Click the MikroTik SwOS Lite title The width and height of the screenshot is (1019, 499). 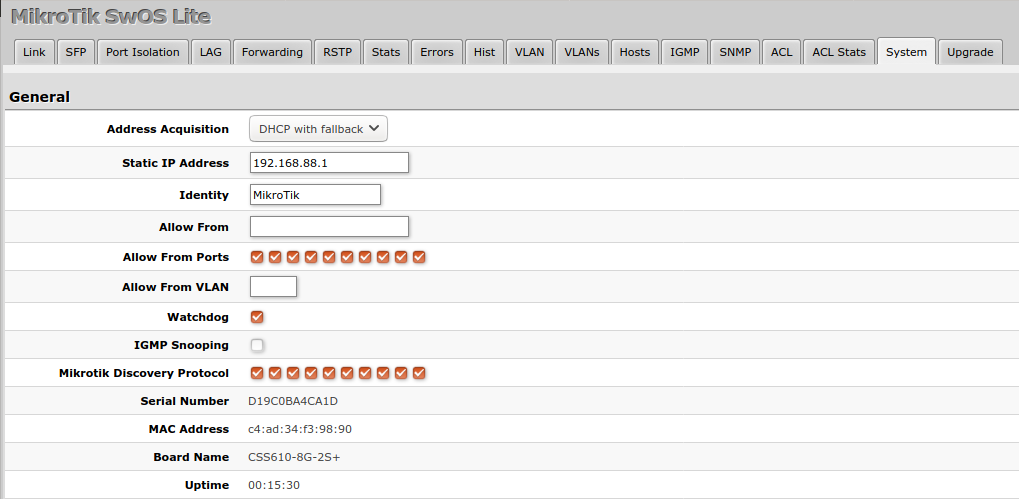(110, 16)
